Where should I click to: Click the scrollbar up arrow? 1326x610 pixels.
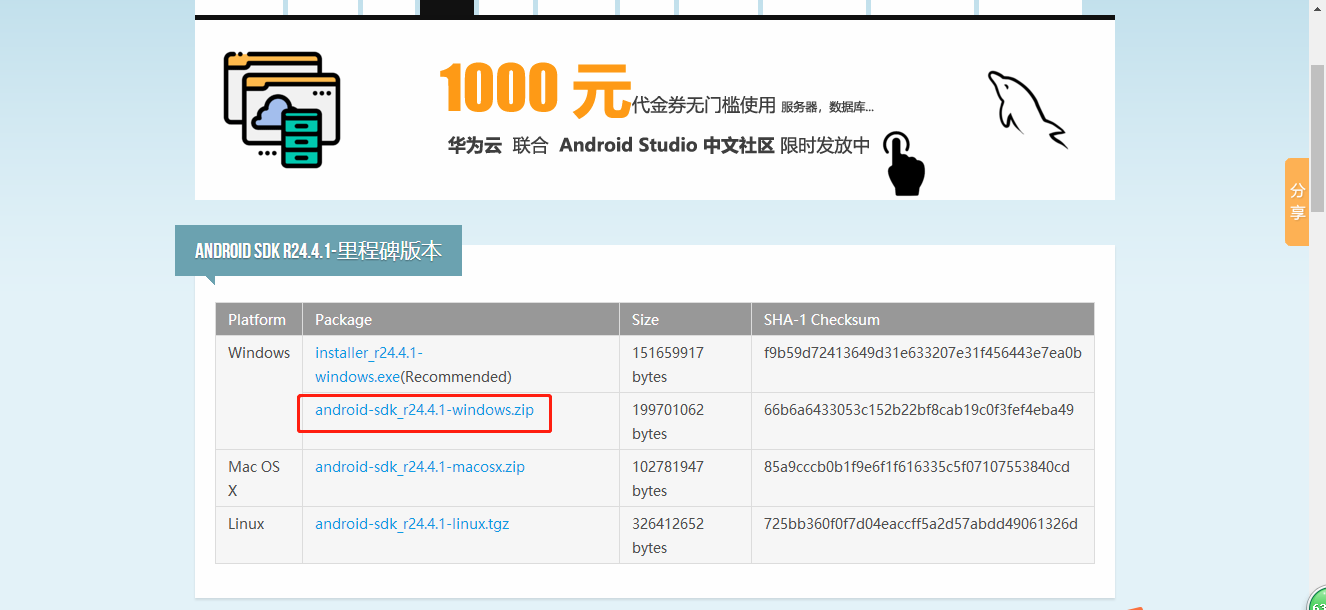(1317, 8)
